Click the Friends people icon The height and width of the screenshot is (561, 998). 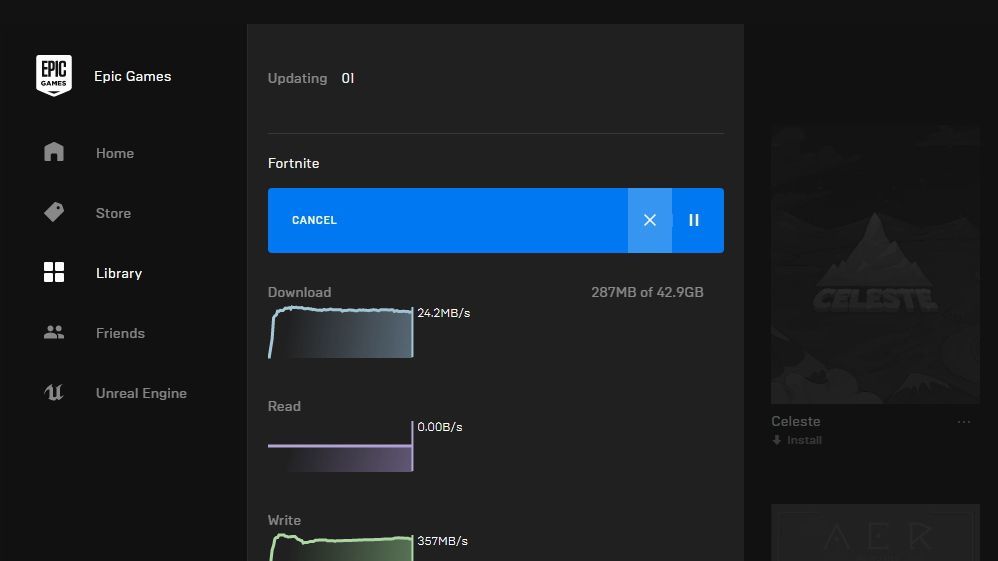click(54, 332)
